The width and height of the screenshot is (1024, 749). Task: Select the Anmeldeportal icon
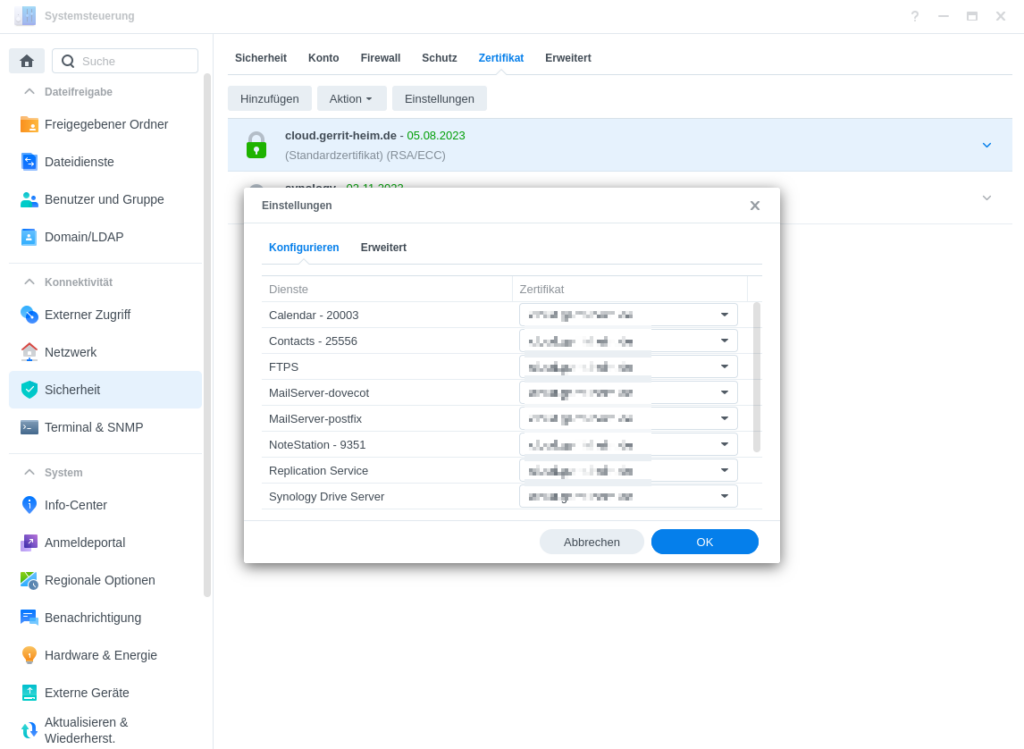(x=29, y=542)
